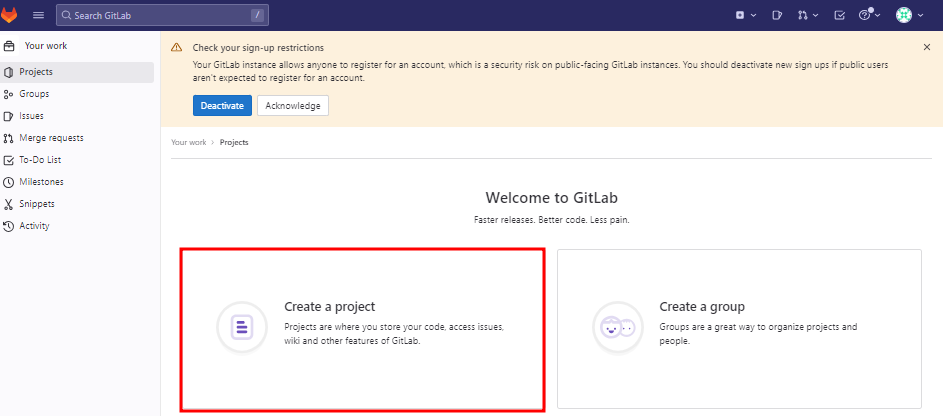Open the hamburger main menu
The width and height of the screenshot is (943, 416).
pos(38,15)
